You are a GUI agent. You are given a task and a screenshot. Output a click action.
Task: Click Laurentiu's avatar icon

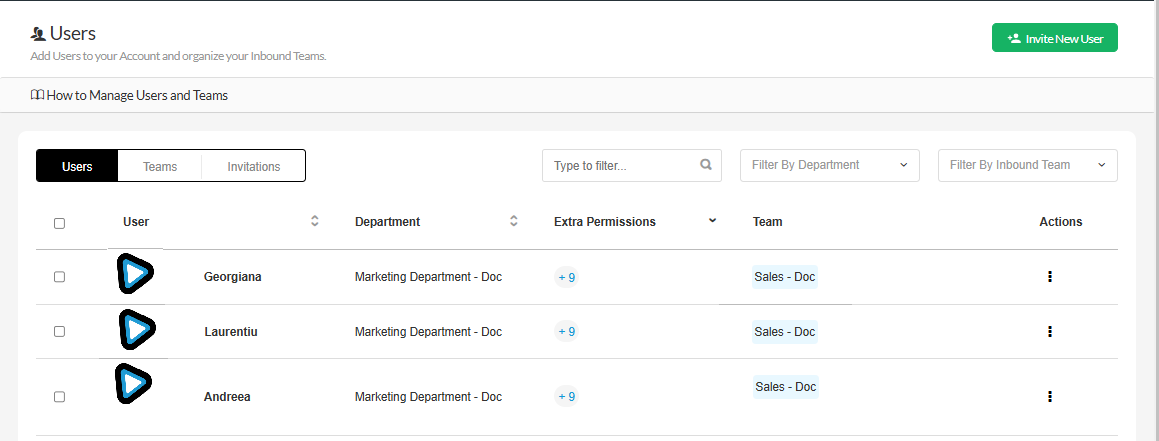135,329
